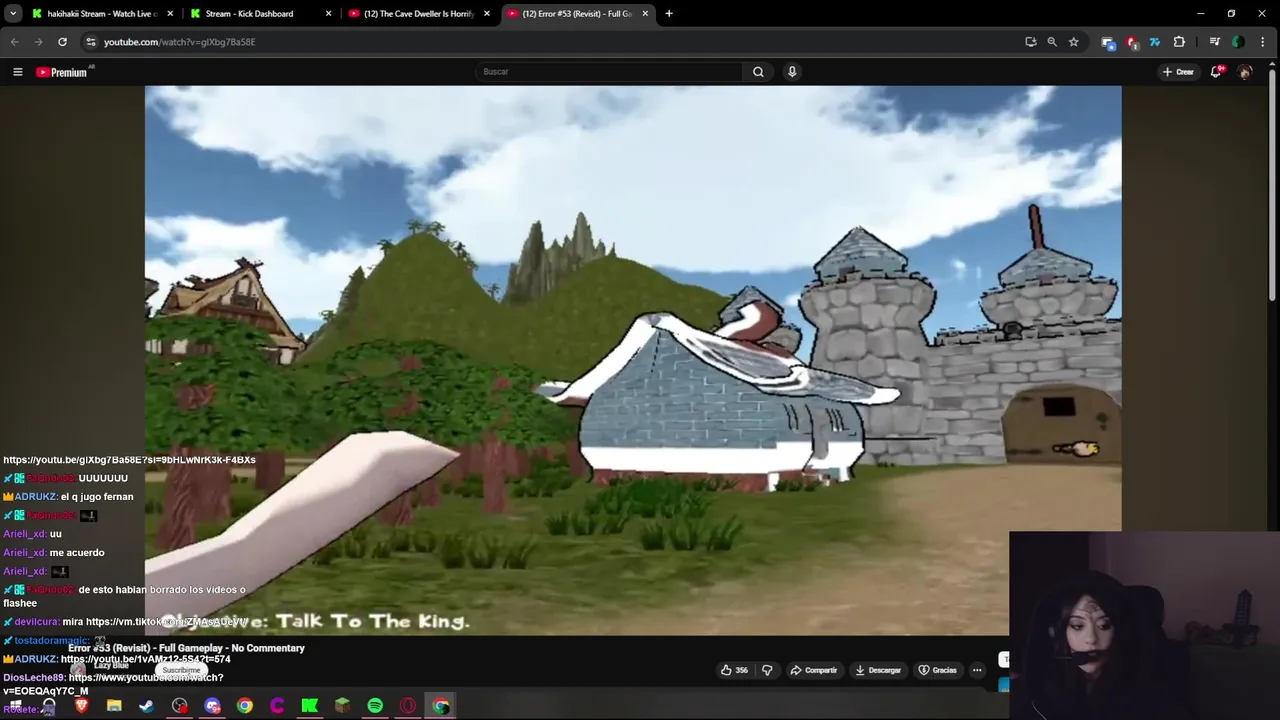Image resolution: width=1280 pixels, height=720 pixels.
Task: Open ADRUKZ's youtu.be/1vAMz12-5S4 link
Action: coord(146,659)
